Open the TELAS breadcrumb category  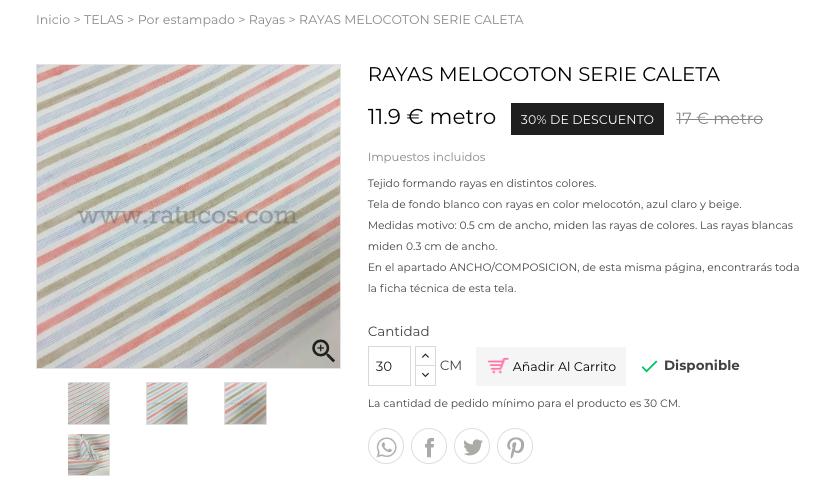tap(104, 20)
